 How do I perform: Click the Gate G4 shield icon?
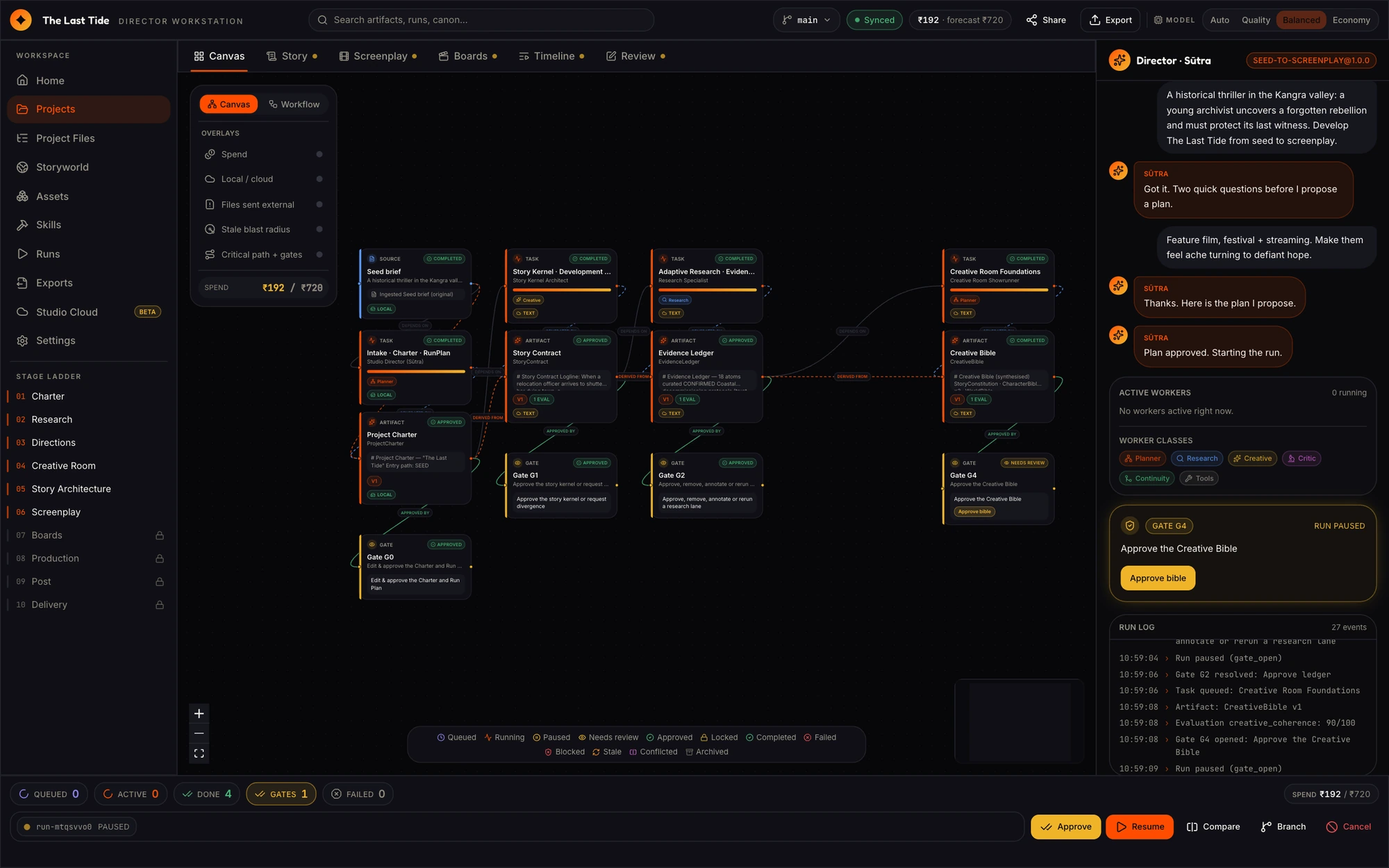pyautogui.click(x=1130, y=526)
